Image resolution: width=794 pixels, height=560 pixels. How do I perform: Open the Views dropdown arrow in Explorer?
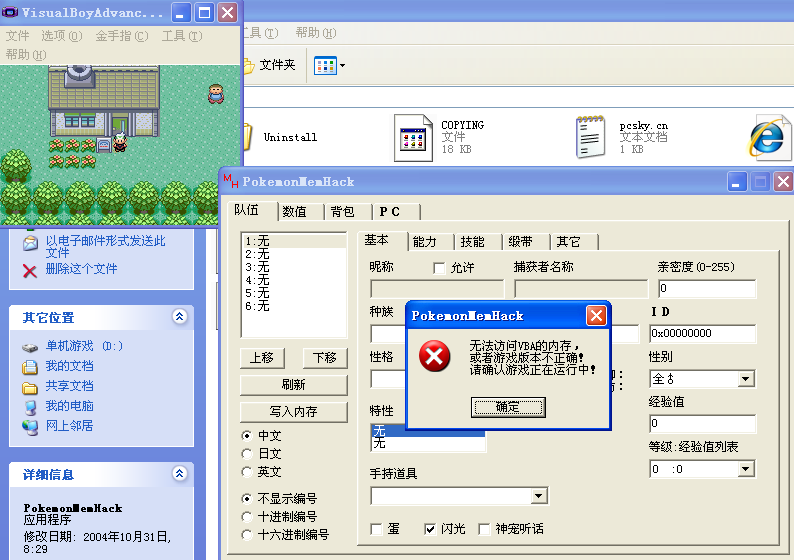342,65
